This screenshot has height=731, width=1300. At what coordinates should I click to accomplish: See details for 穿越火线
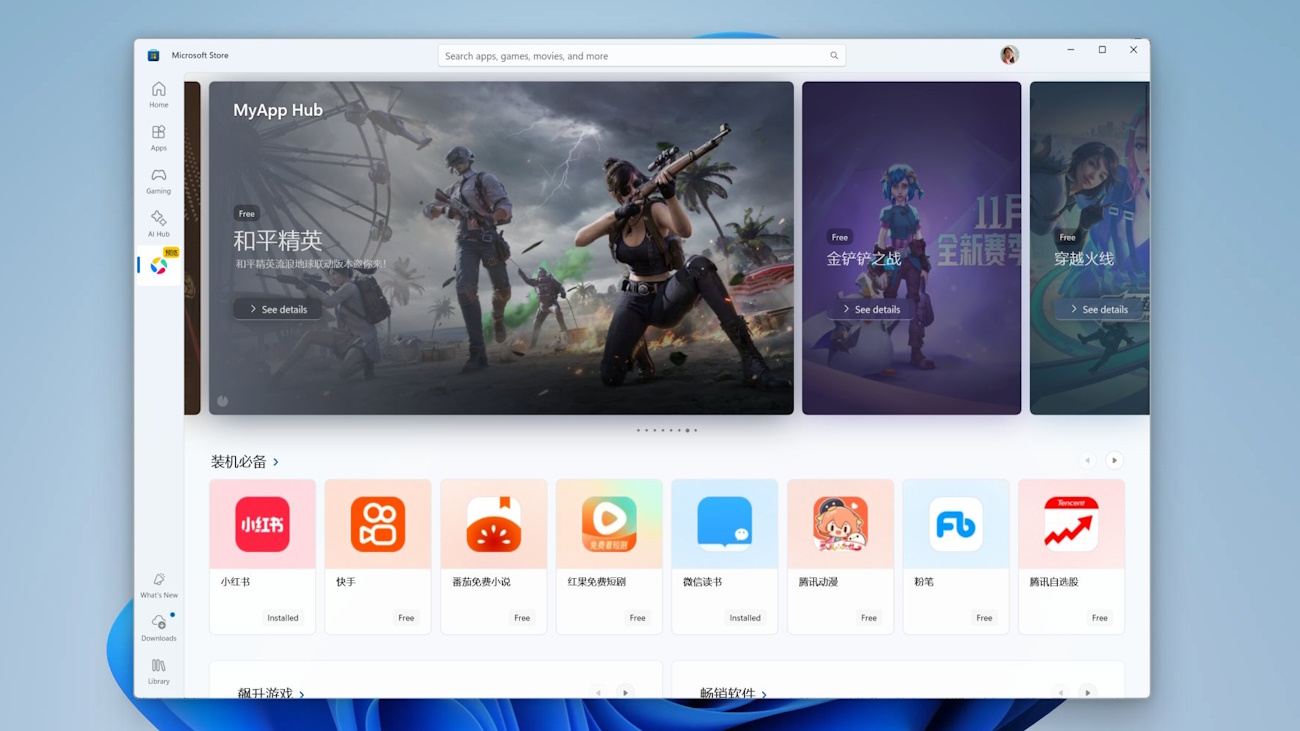[x=1099, y=309]
